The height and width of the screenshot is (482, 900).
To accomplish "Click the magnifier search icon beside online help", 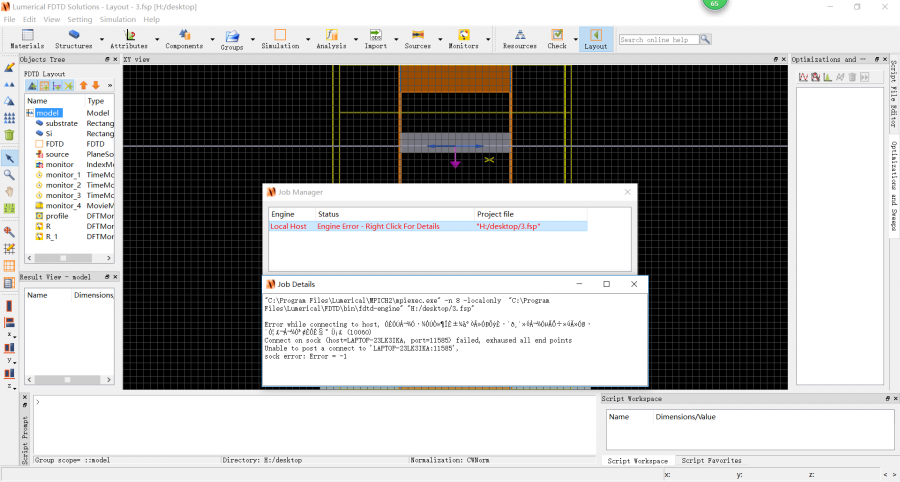I will (x=705, y=40).
